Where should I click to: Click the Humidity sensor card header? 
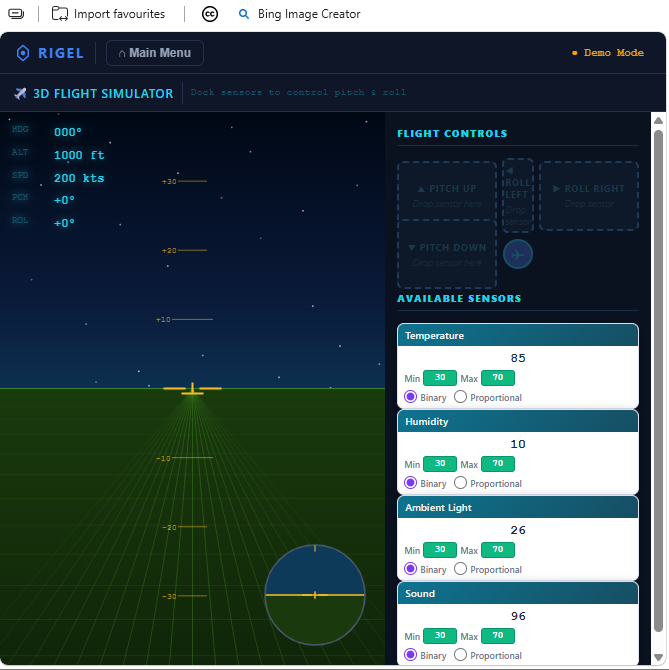(518, 421)
